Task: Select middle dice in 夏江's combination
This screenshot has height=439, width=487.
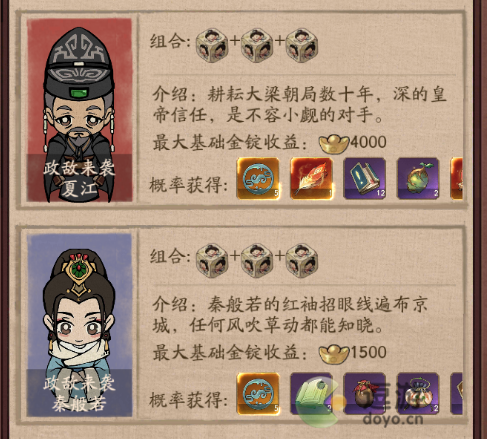Action: (257, 45)
